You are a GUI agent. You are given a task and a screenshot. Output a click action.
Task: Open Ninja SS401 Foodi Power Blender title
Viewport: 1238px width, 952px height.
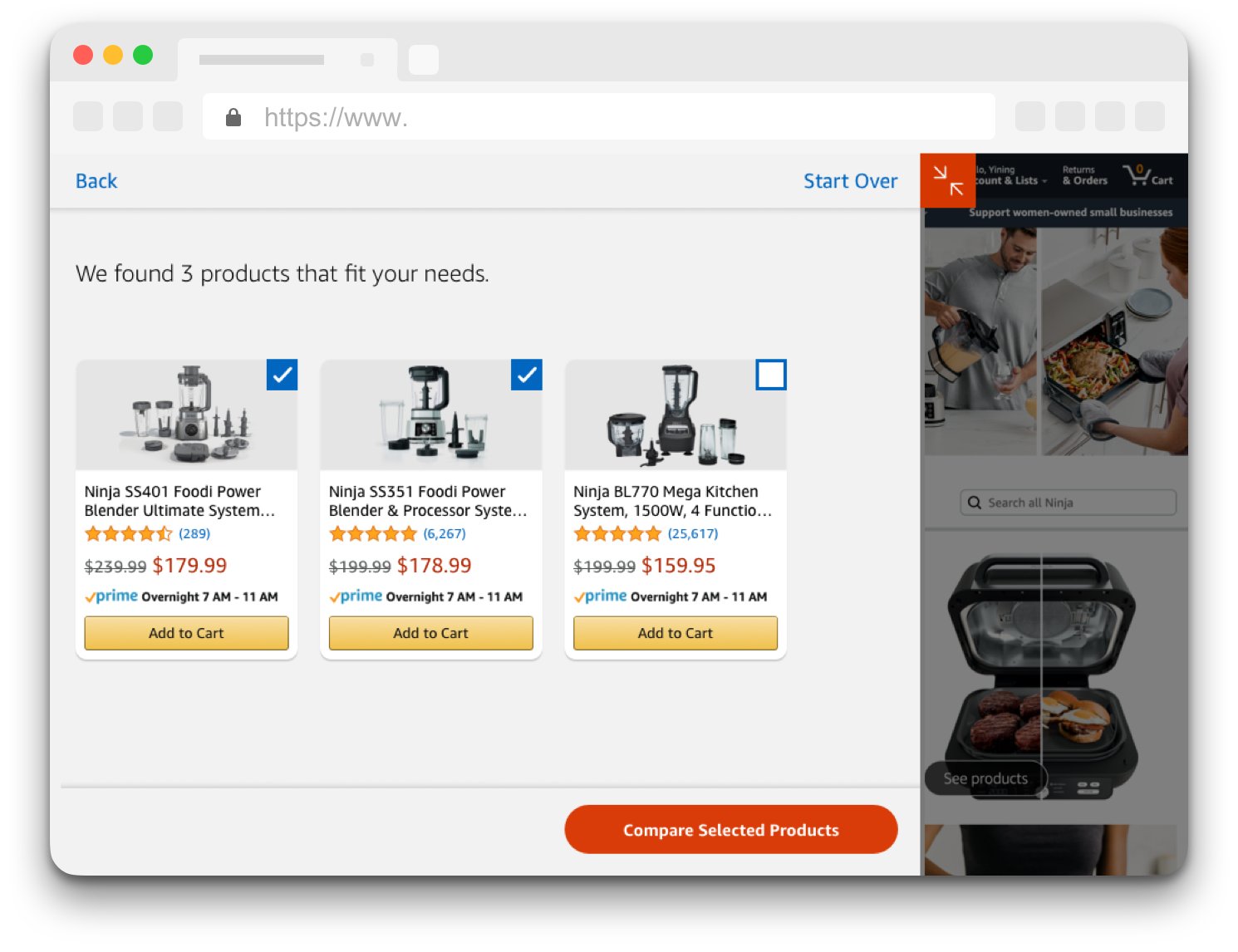click(x=179, y=501)
